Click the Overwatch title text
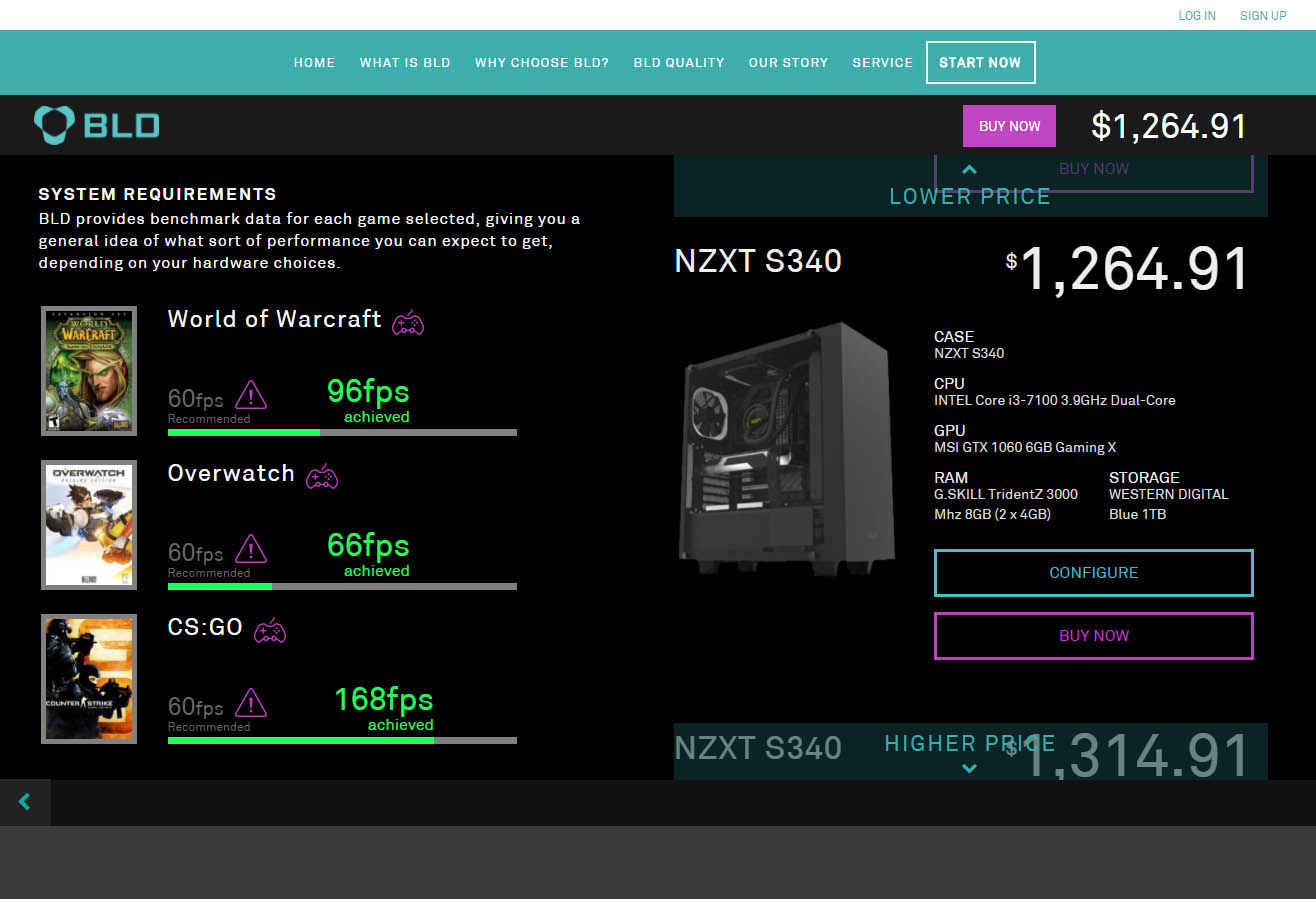The width and height of the screenshot is (1316, 899). (231, 473)
